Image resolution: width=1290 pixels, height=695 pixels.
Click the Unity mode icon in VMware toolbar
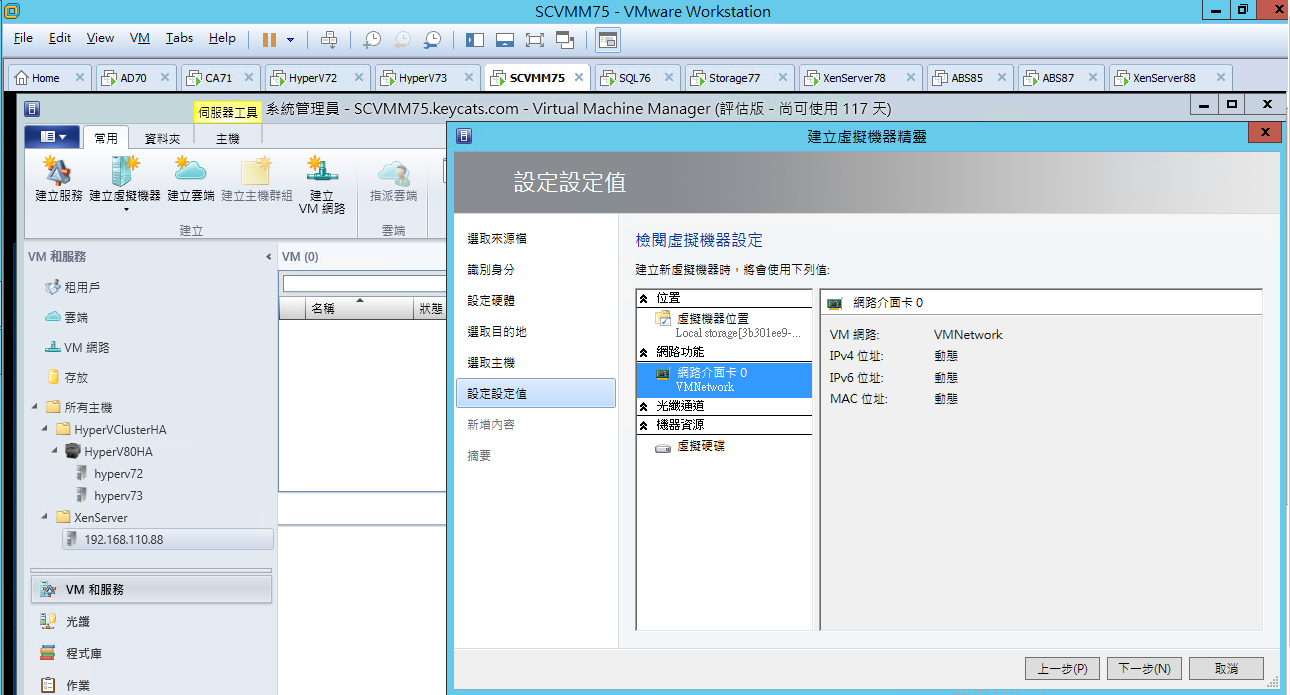point(565,39)
